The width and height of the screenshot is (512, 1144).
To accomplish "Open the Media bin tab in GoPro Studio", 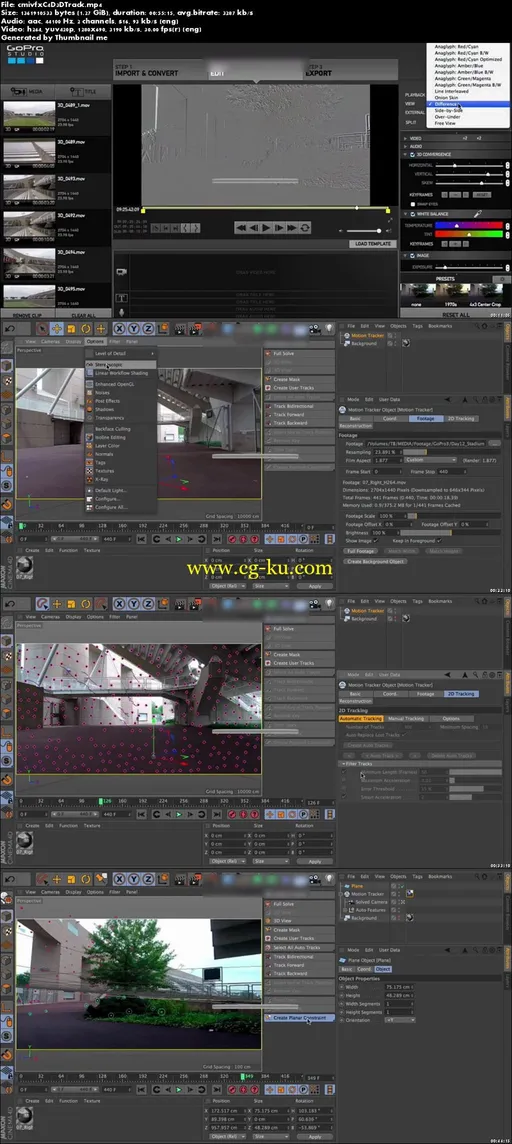I will [x=29, y=91].
